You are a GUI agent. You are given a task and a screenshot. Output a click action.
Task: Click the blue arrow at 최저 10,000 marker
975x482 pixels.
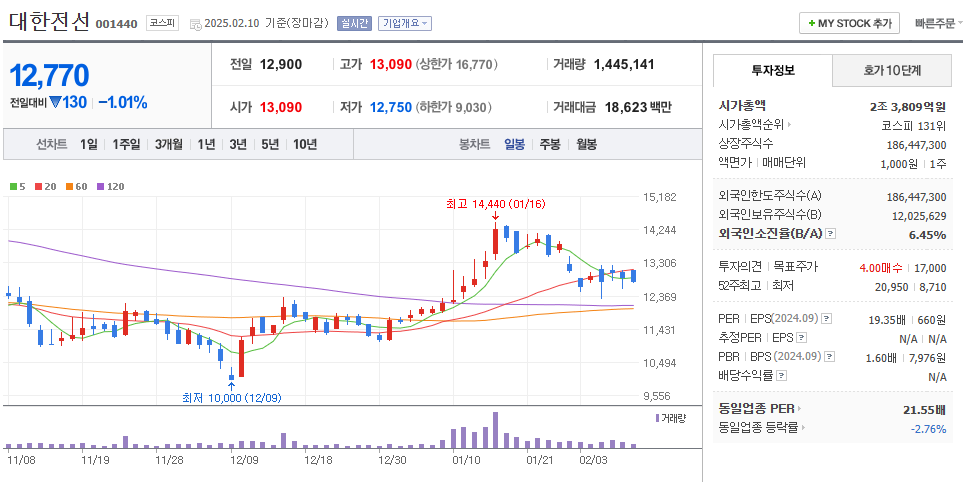tap(232, 386)
